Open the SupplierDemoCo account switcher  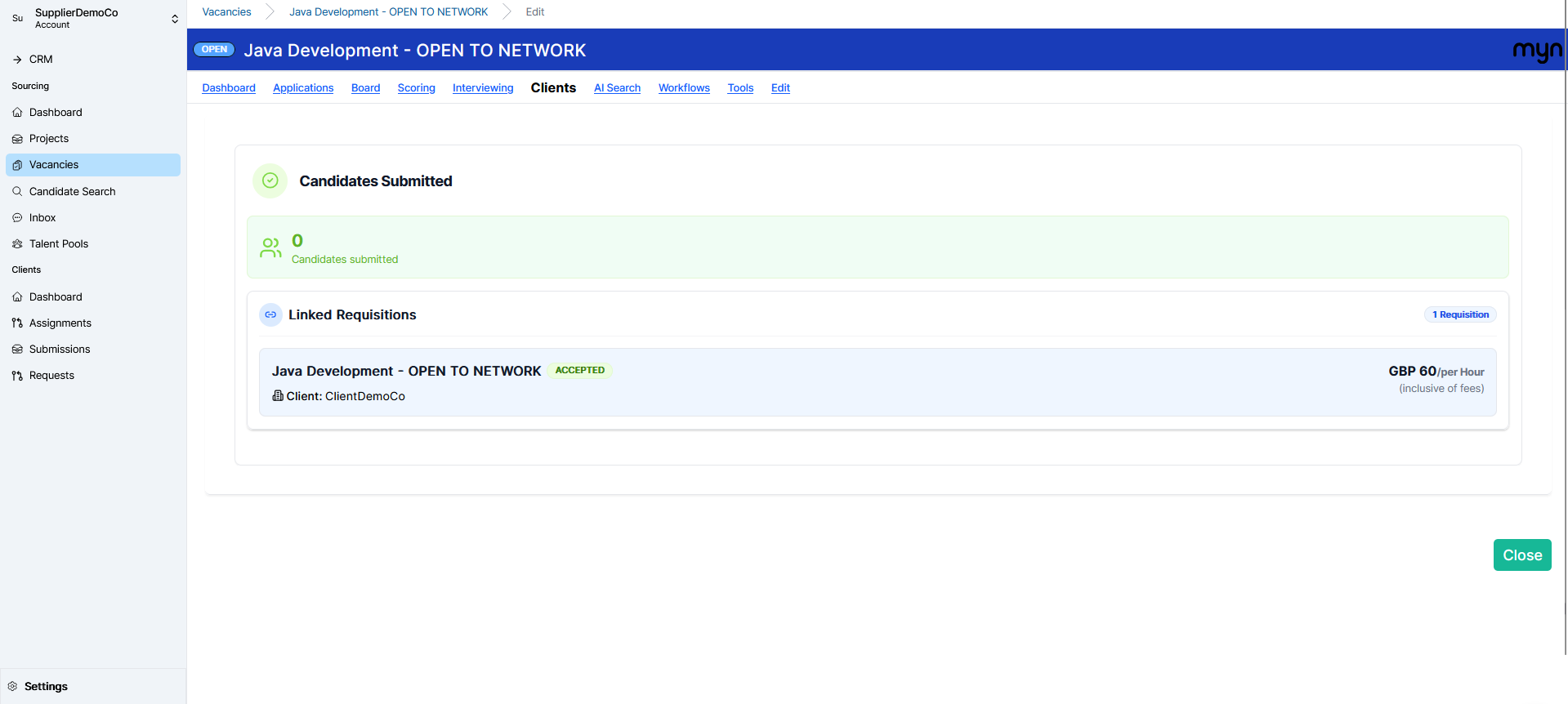click(x=94, y=18)
